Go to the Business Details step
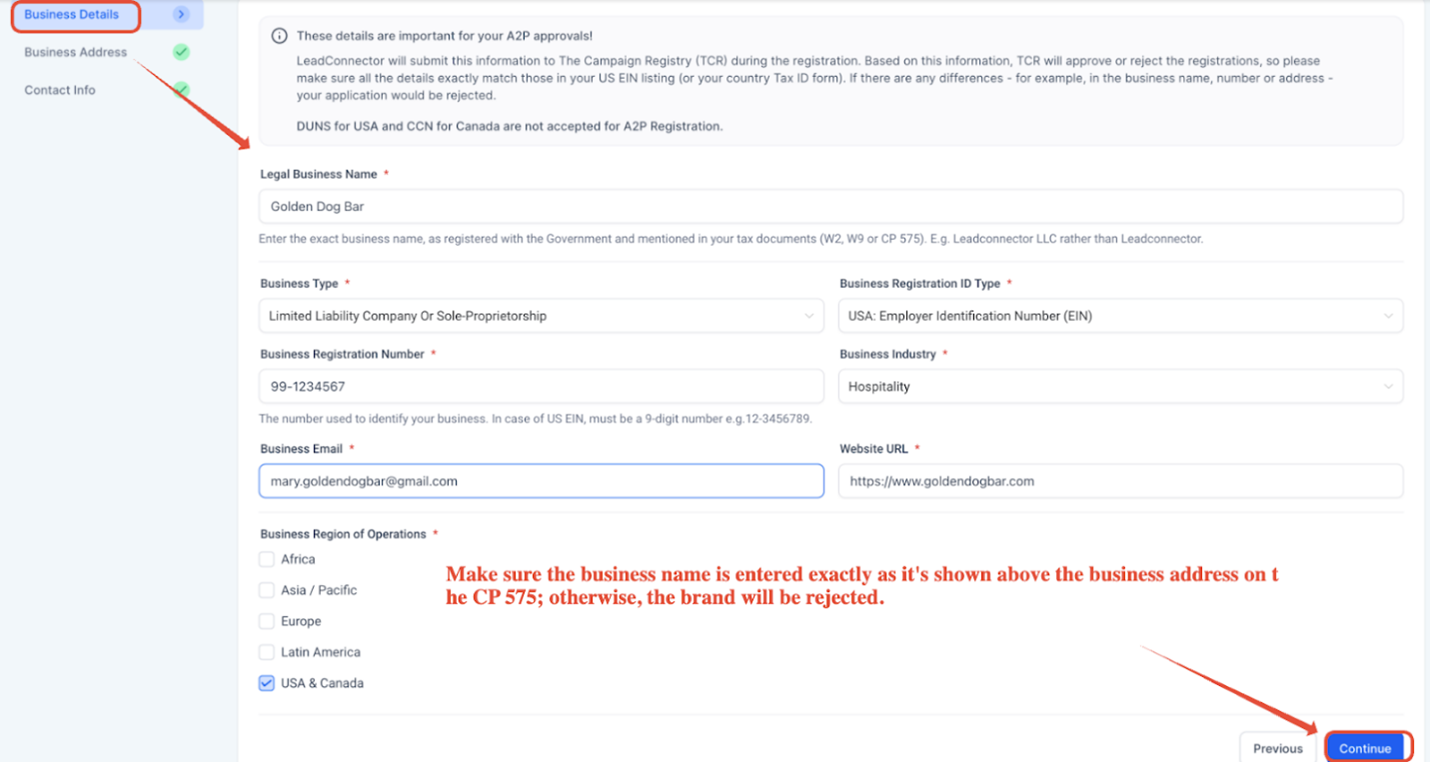This screenshot has width=1430, height=762. coord(71,14)
